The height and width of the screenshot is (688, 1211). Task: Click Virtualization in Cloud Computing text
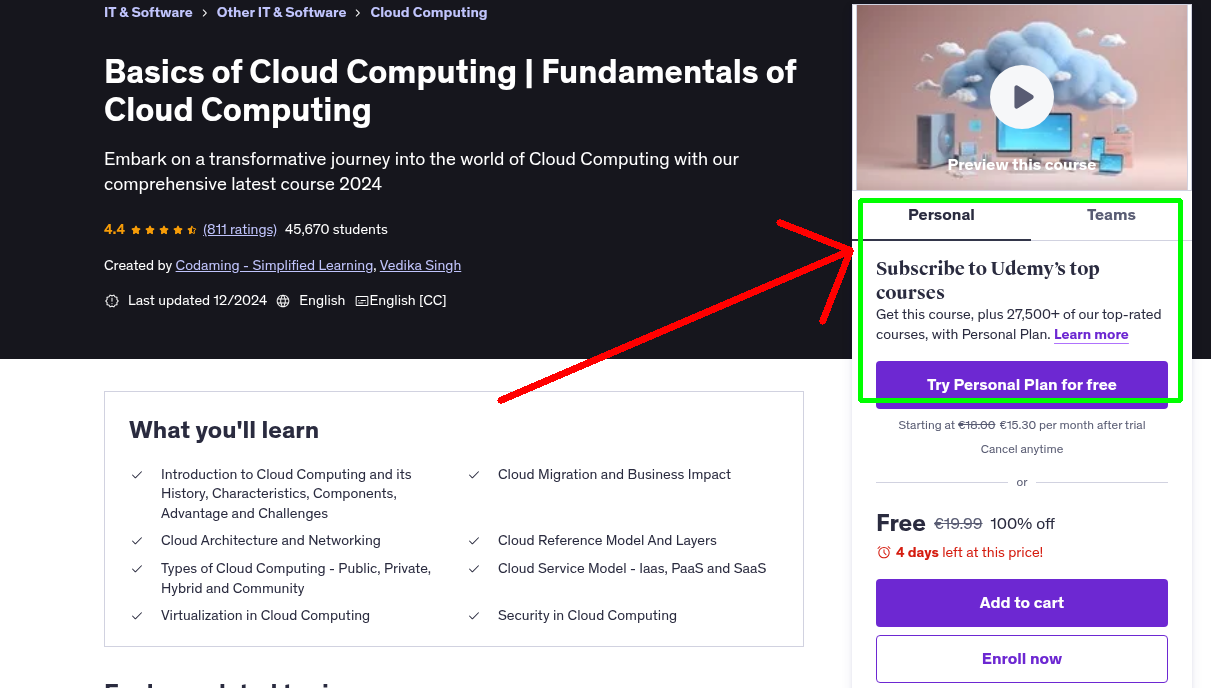[x=265, y=615]
